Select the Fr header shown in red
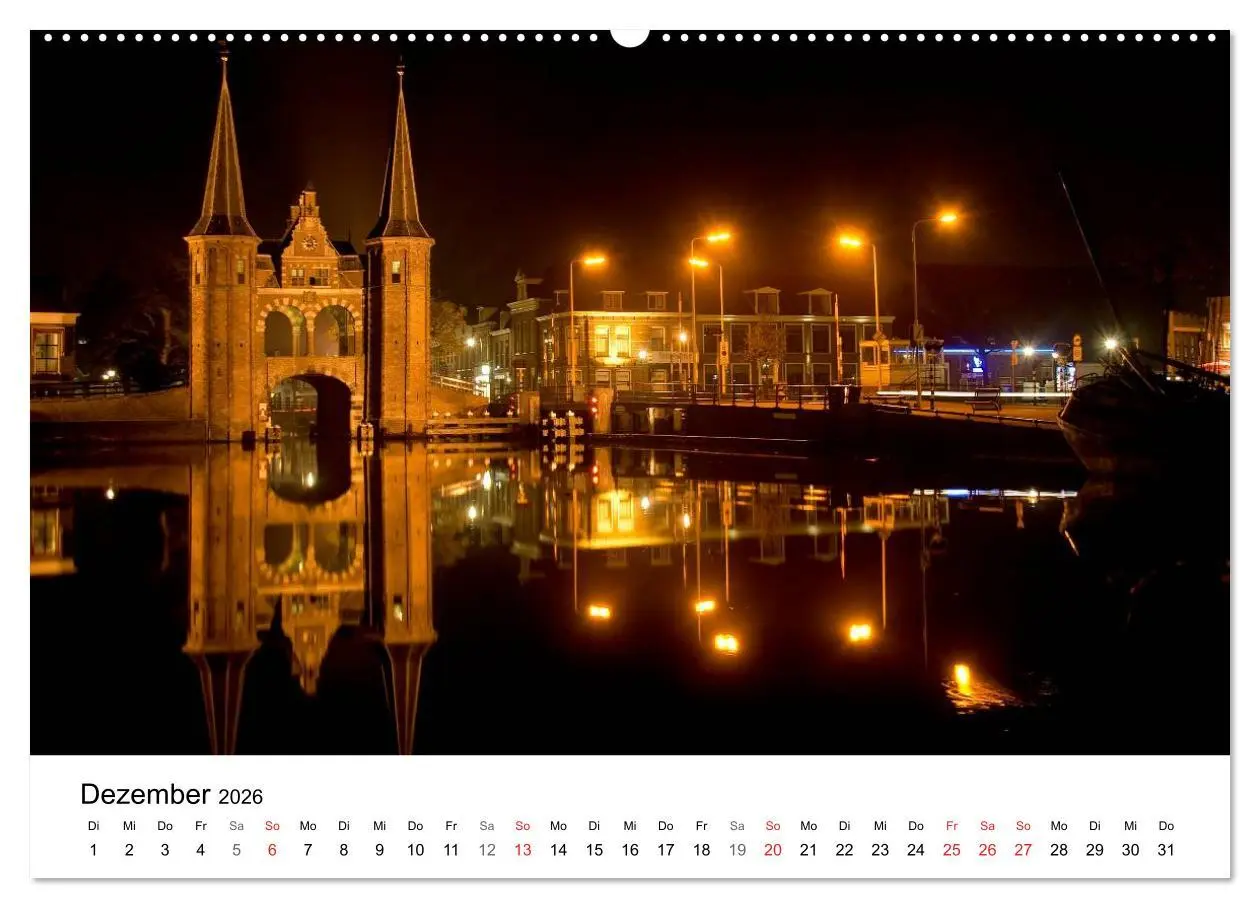The width and height of the screenshot is (1260, 908). click(x=951, y=826)
